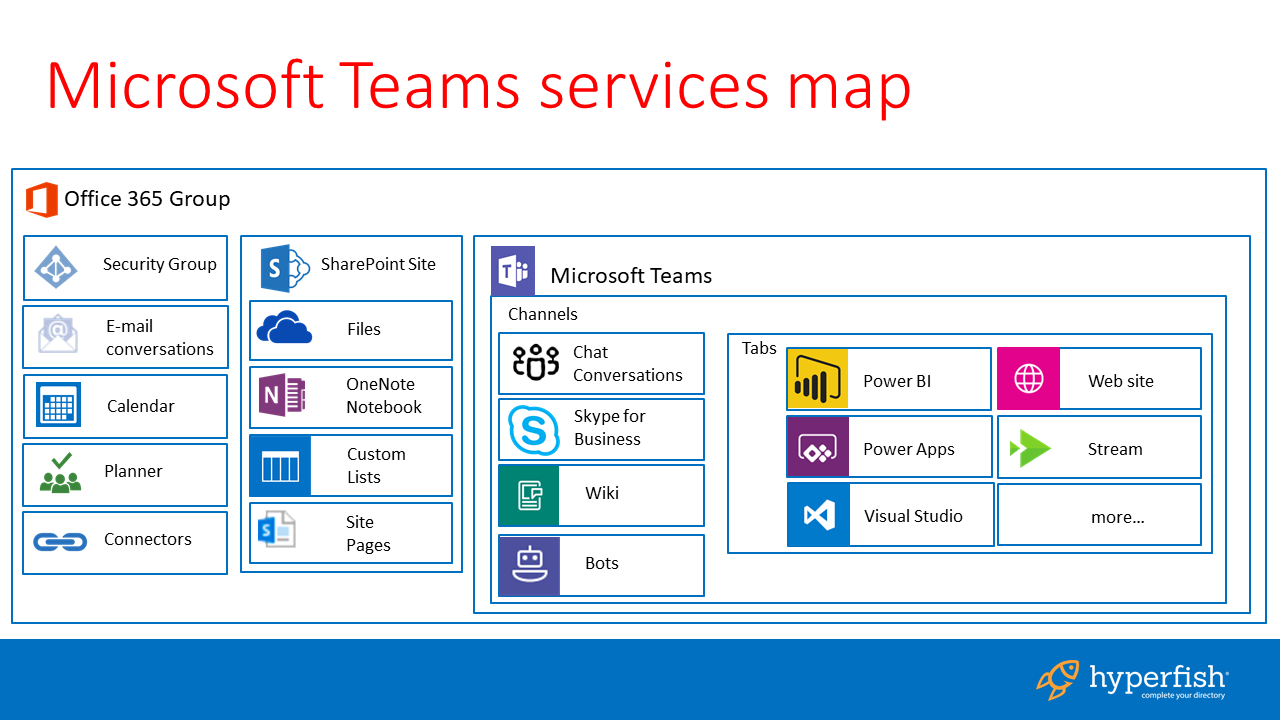
Task: Select the 'Microsoft Teams' heading text
Action: pyautogui.click(x=631, y=276)
